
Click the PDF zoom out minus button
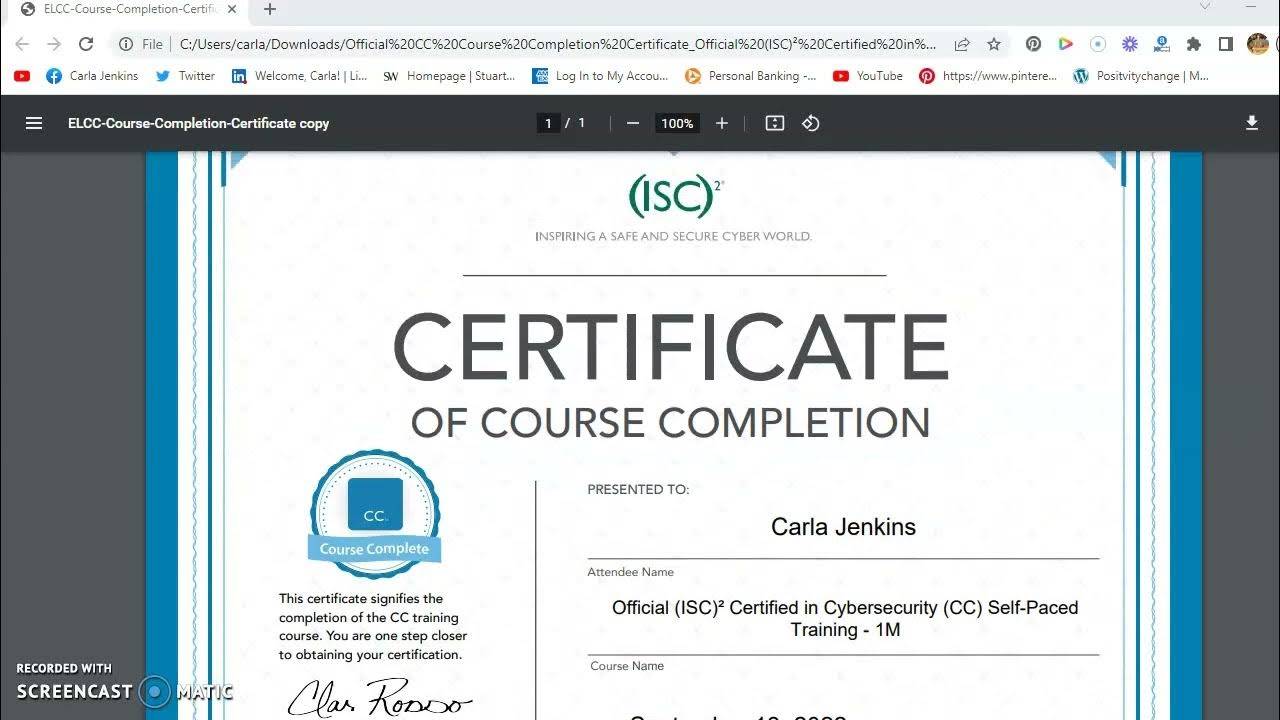coord(632,123)
